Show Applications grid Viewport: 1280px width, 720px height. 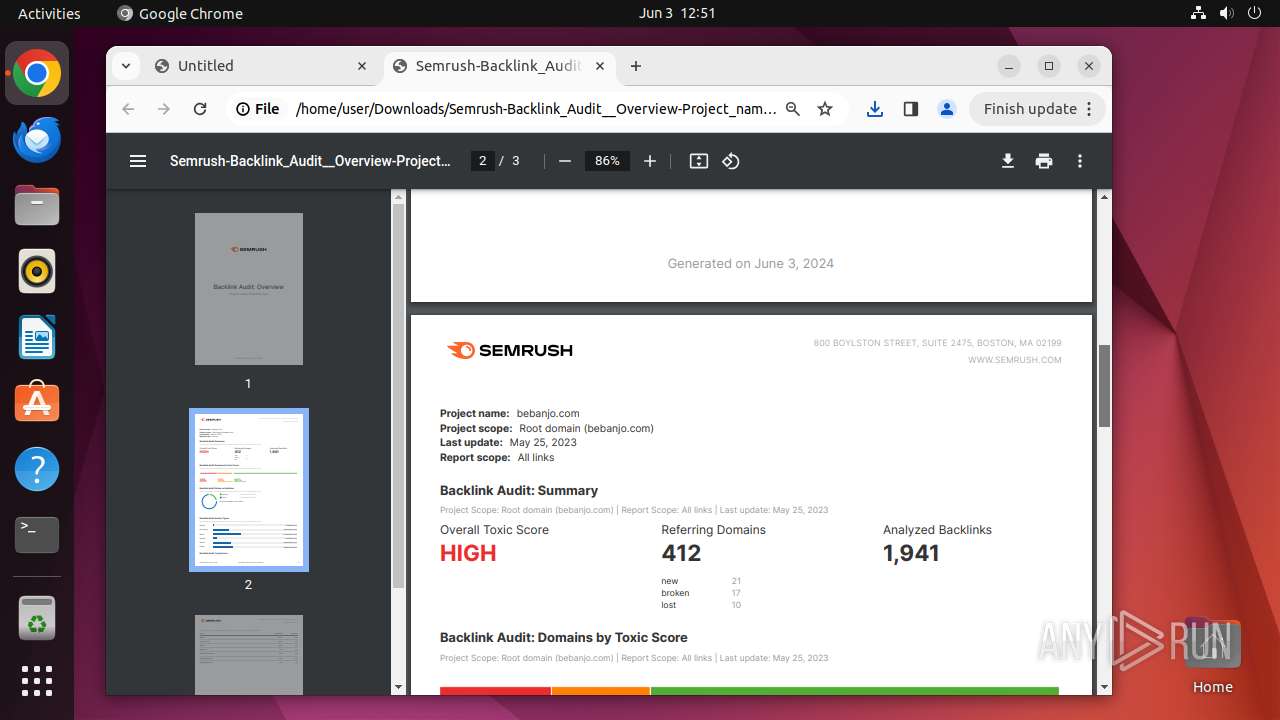pos(37,681)
